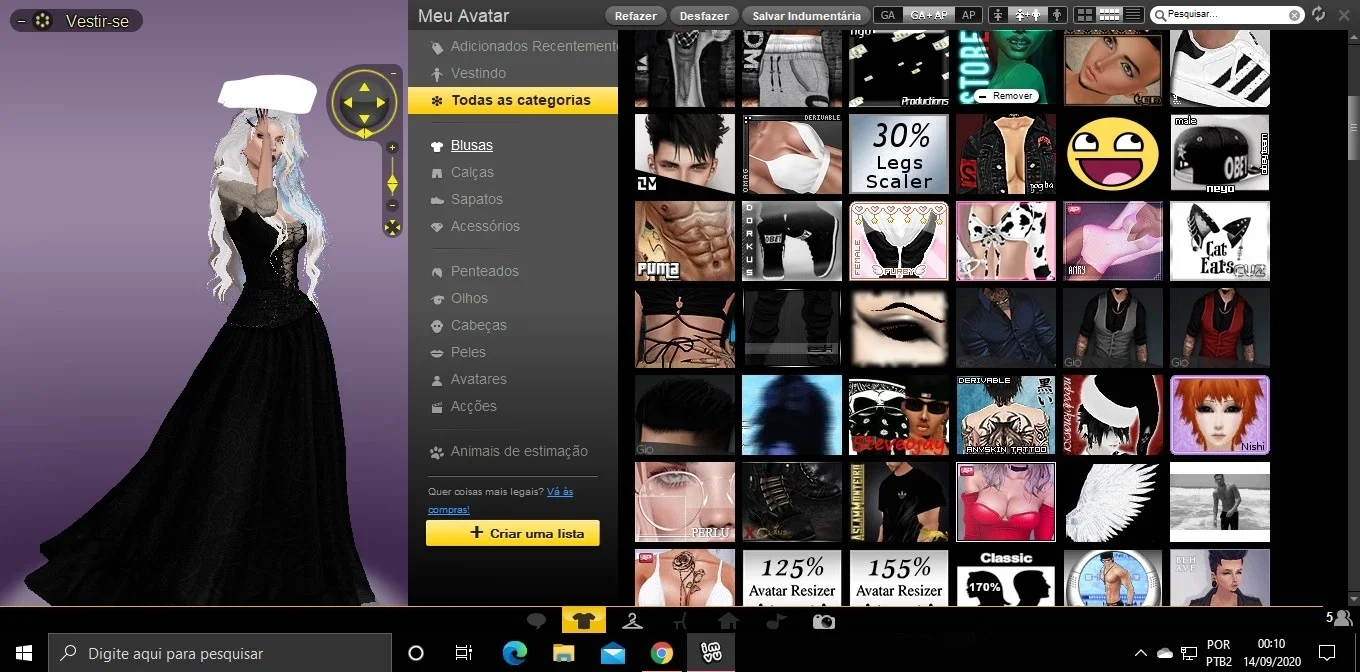Open the home tab icon

click(728, 621)
